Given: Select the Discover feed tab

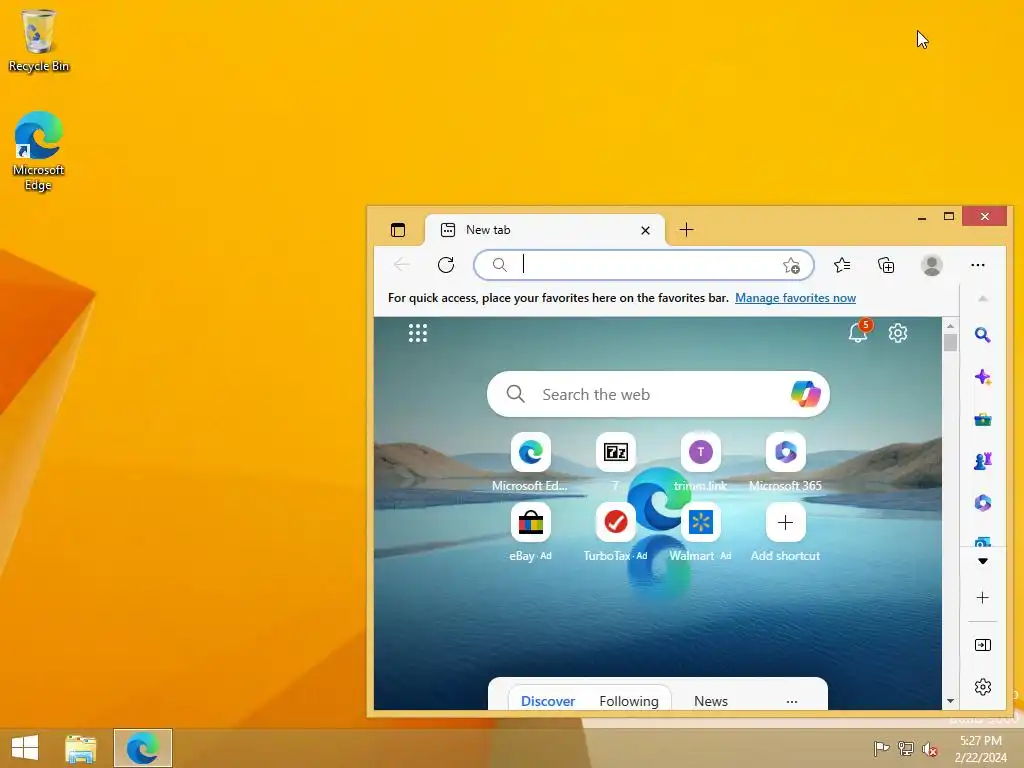Looking at the screenshot, I should (547, 701).
